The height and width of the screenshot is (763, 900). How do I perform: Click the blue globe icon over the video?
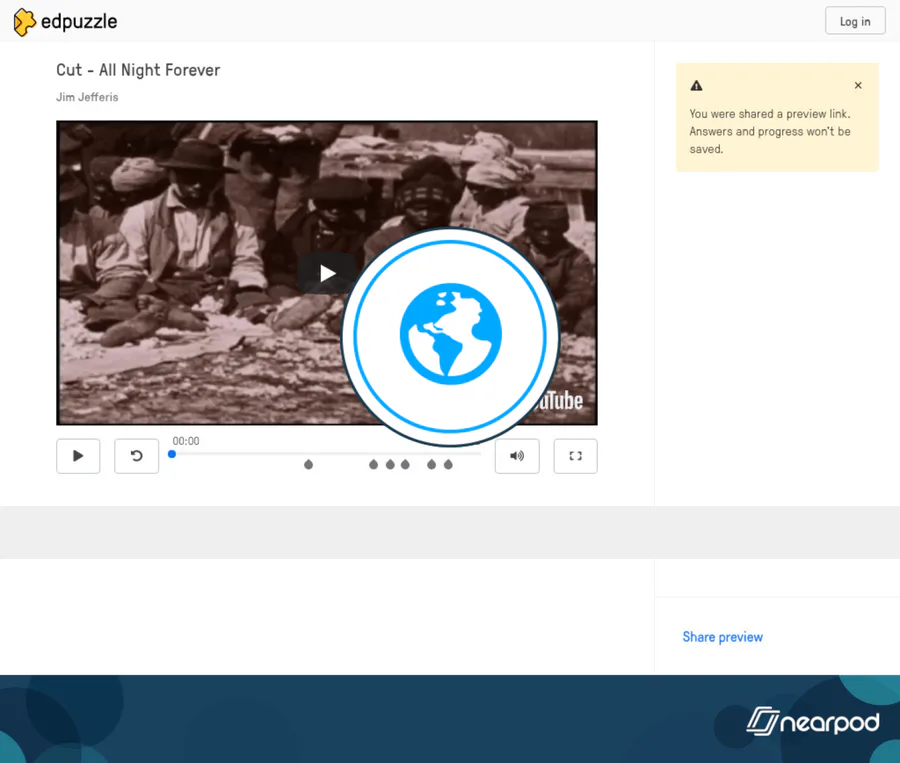[x=450, y=336]
